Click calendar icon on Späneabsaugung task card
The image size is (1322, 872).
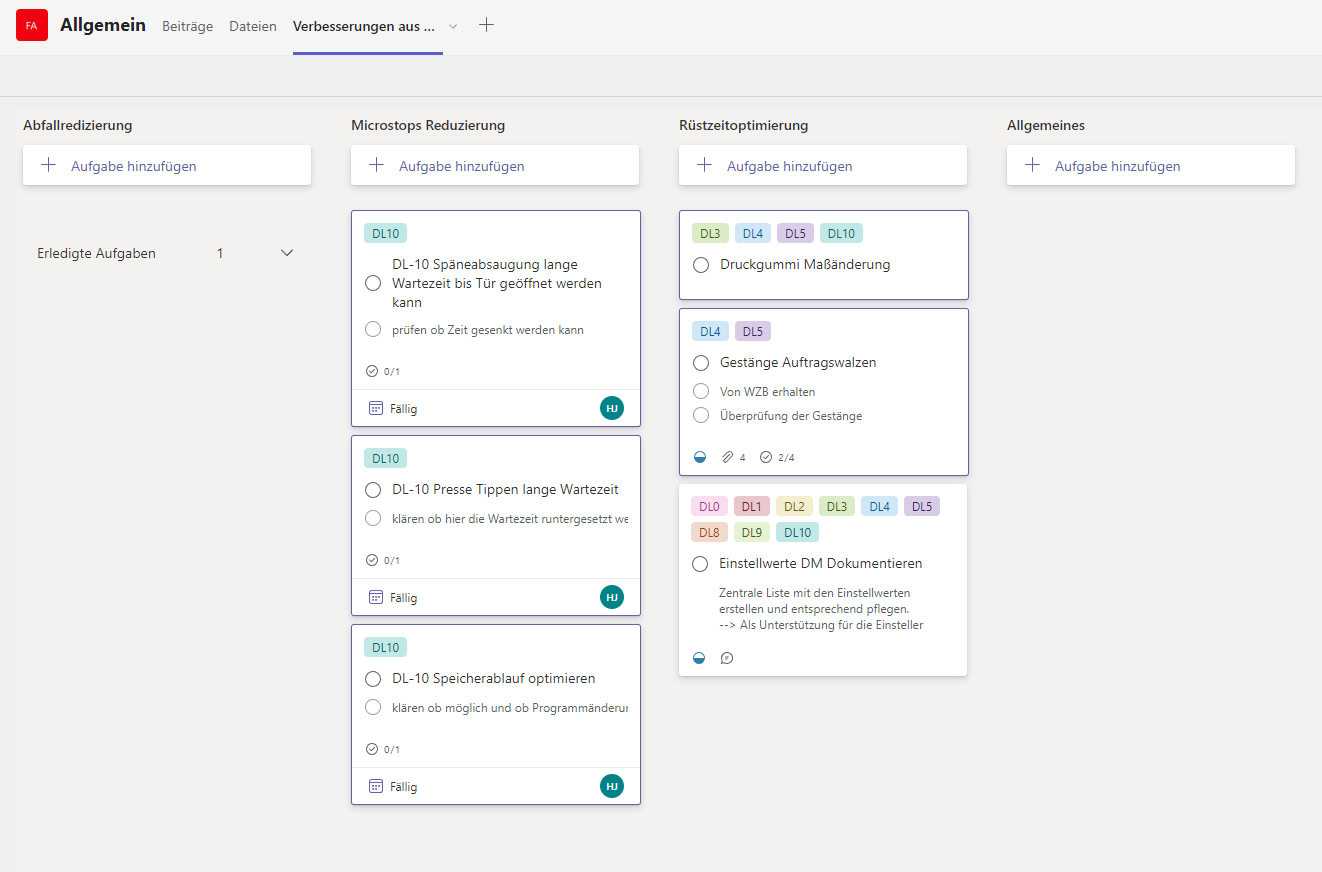point(376,408)
